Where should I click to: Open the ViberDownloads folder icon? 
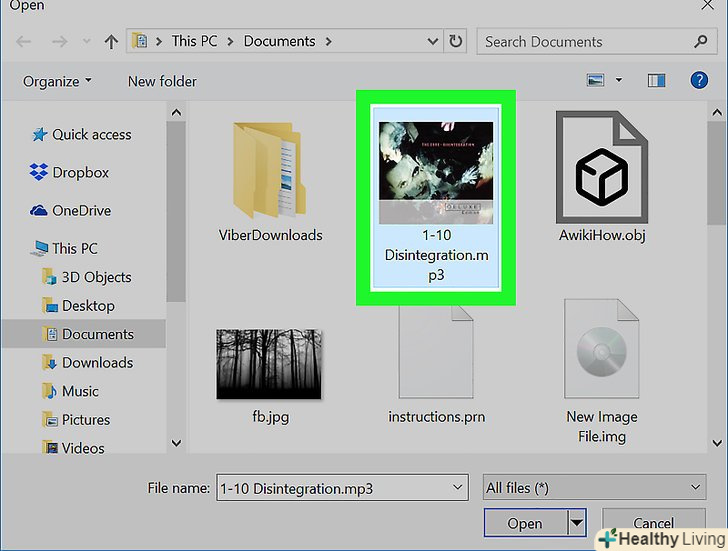[x=270, y=170]
